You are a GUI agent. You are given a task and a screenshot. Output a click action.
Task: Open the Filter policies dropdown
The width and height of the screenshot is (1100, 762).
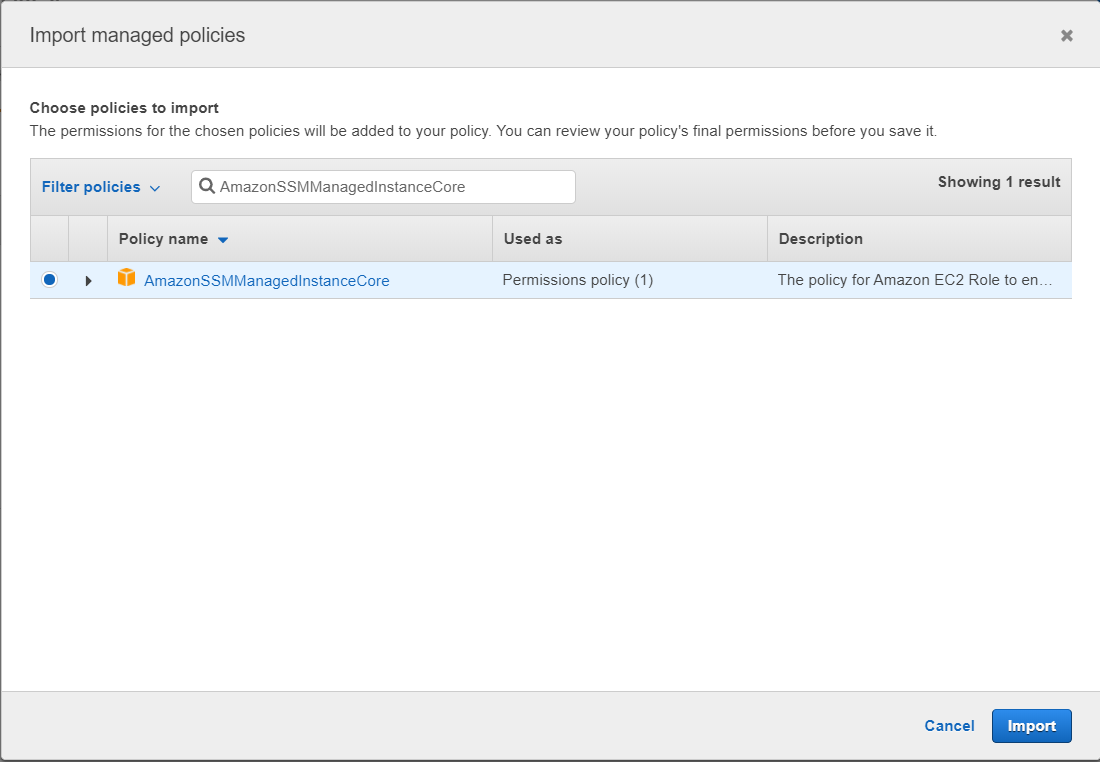pyautogui.click(x=101, y=187)
